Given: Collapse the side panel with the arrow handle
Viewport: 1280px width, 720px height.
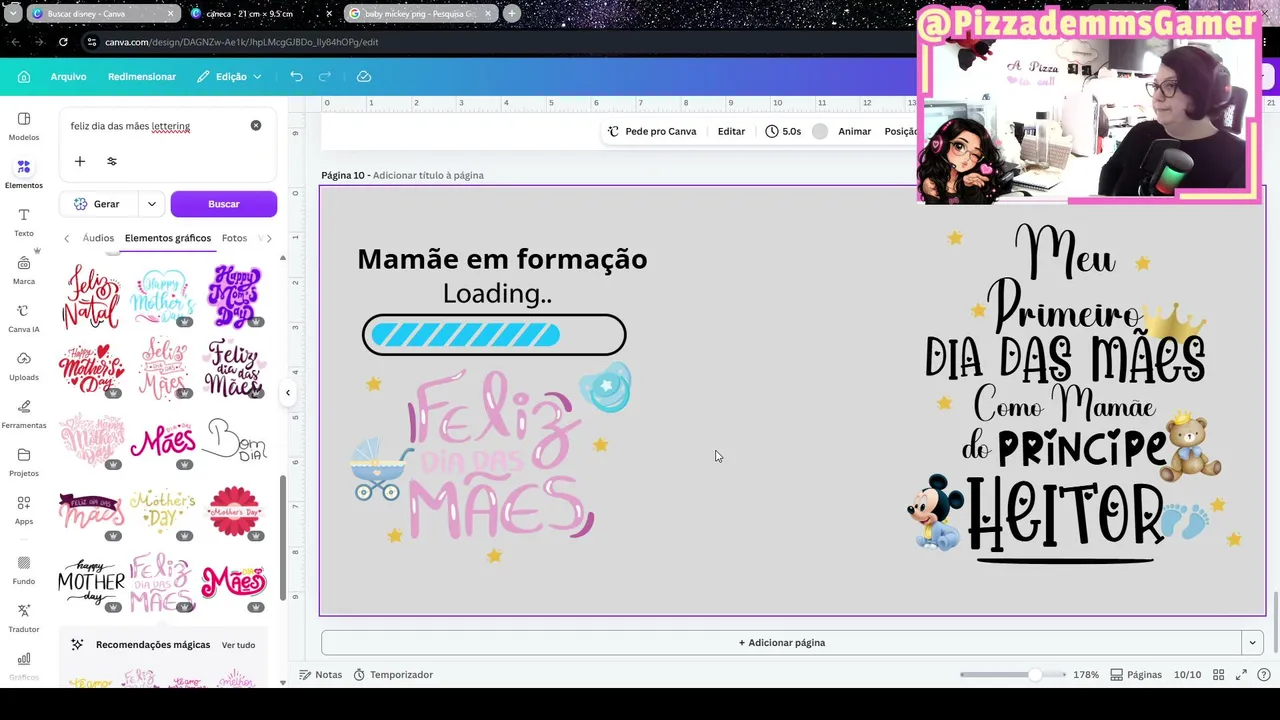Looking at the screenshot, I should 288,393.
